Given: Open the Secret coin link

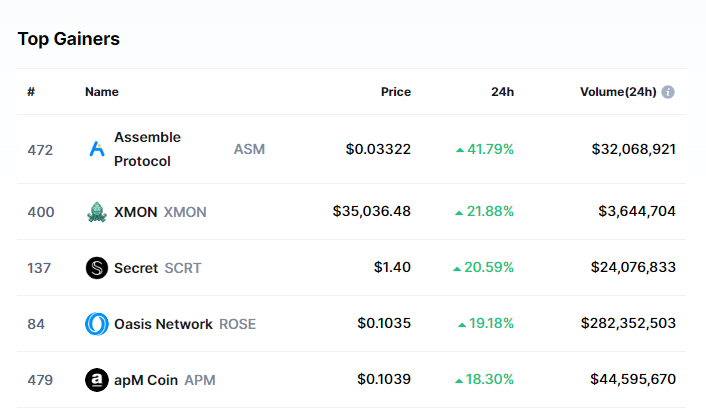Looking at the screenshot, I should pyautogui.click(x=136, y=268).
